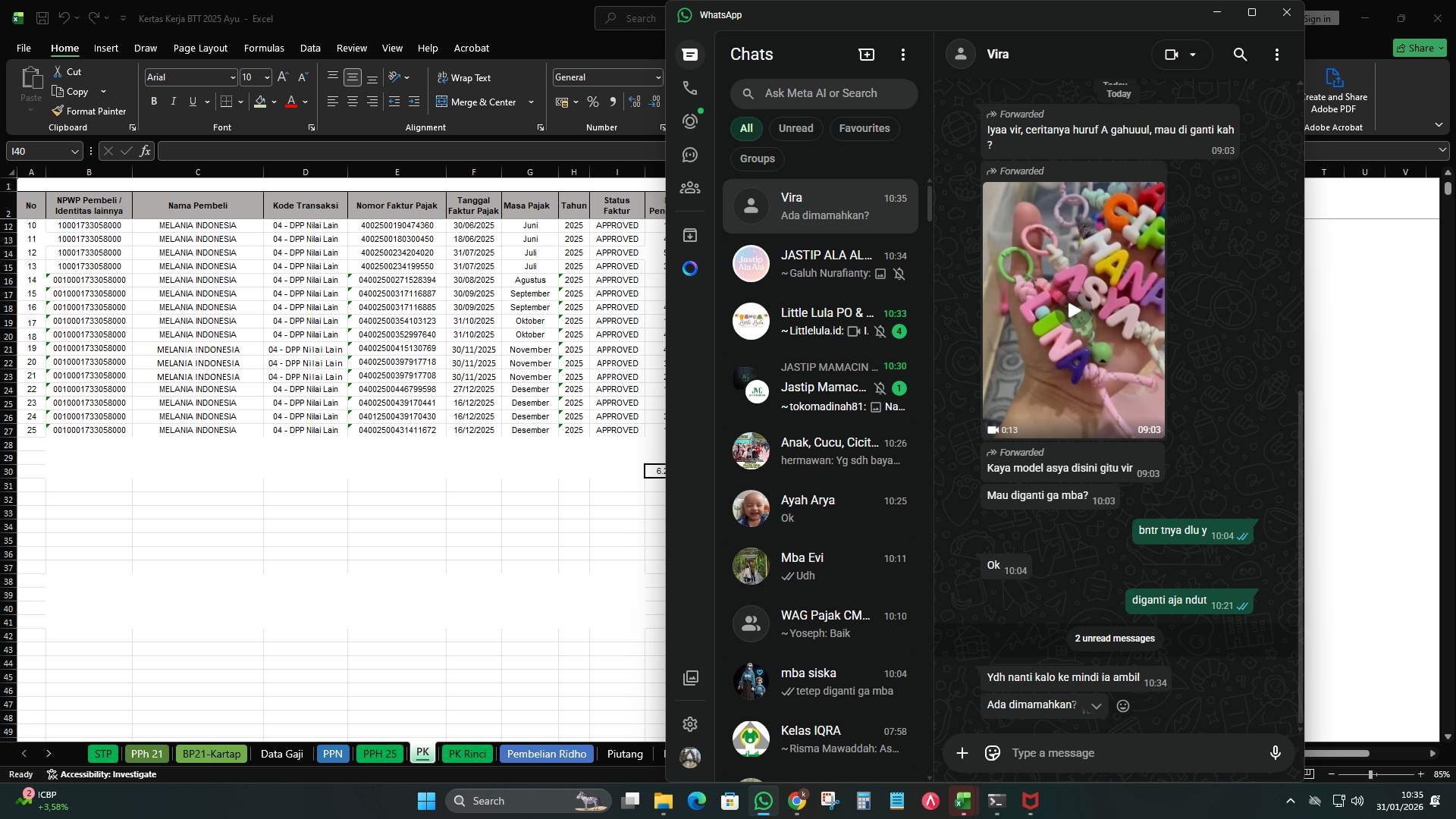Screen dimensions: 1456x819
Task: Open the Excel font size dropdown
Action: pyautogui.click(x=267, y=77)
